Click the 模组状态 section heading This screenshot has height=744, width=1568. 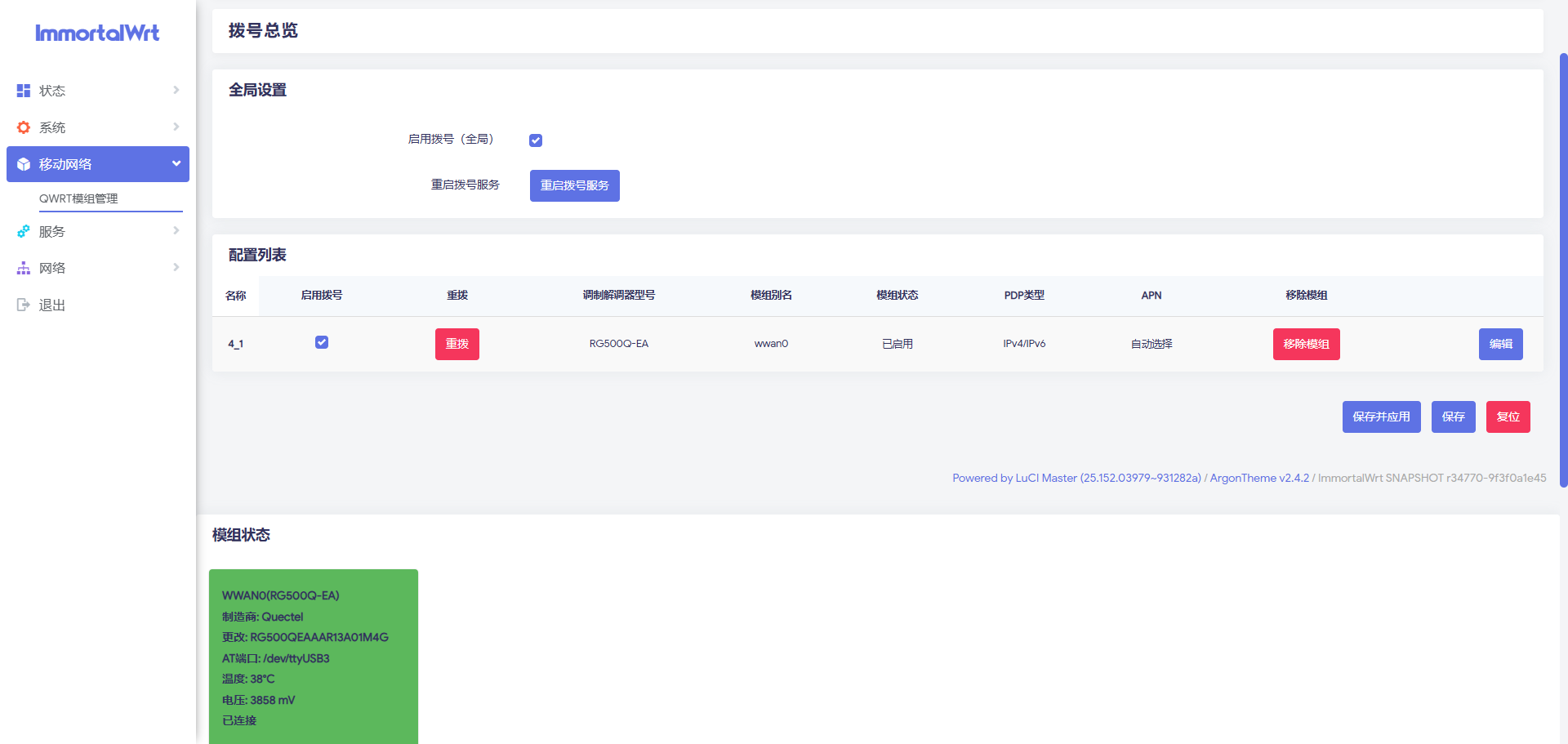click(241, 535)
